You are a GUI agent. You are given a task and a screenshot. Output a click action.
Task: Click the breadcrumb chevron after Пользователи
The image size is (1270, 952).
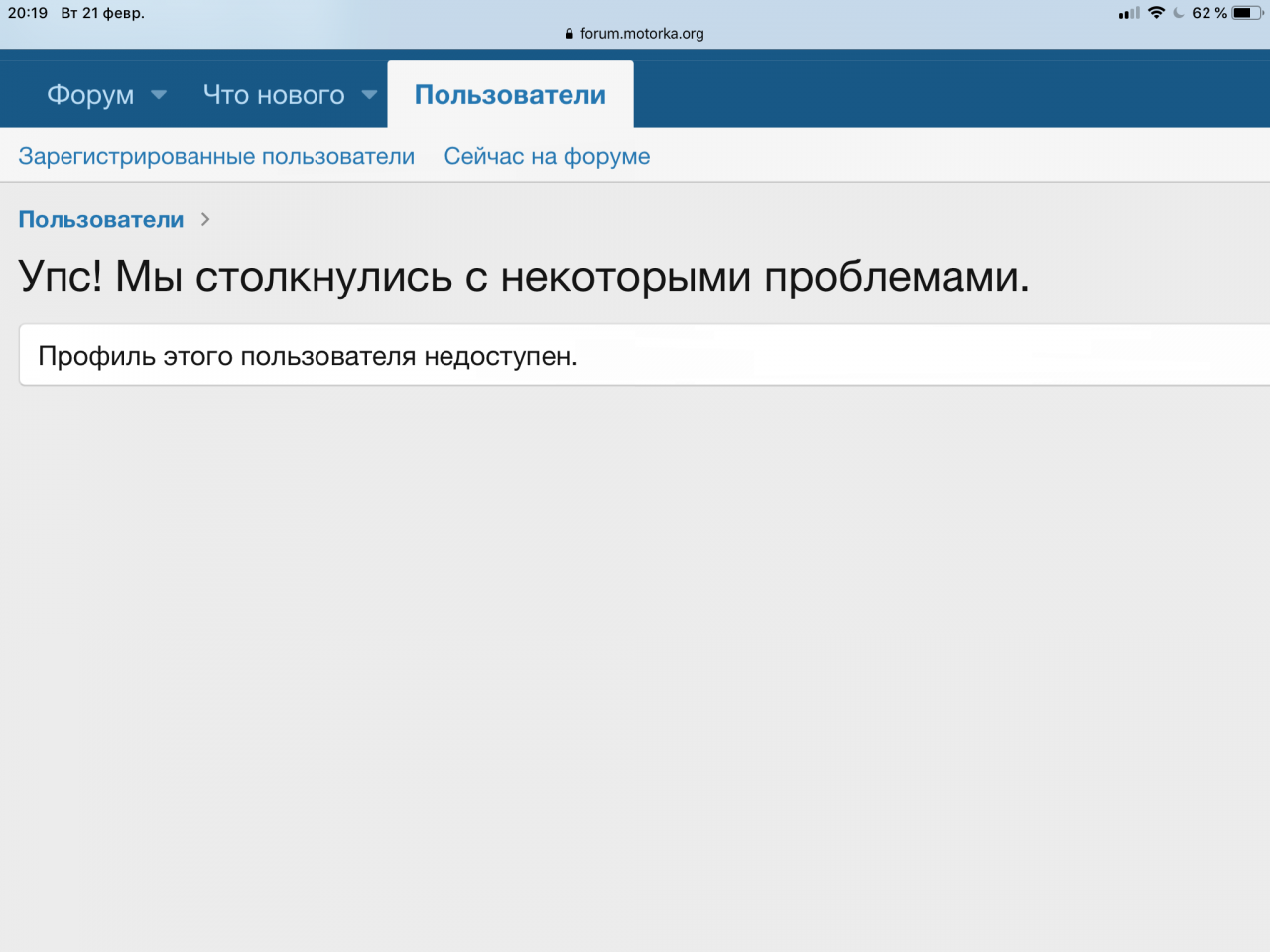click(205, 219)
